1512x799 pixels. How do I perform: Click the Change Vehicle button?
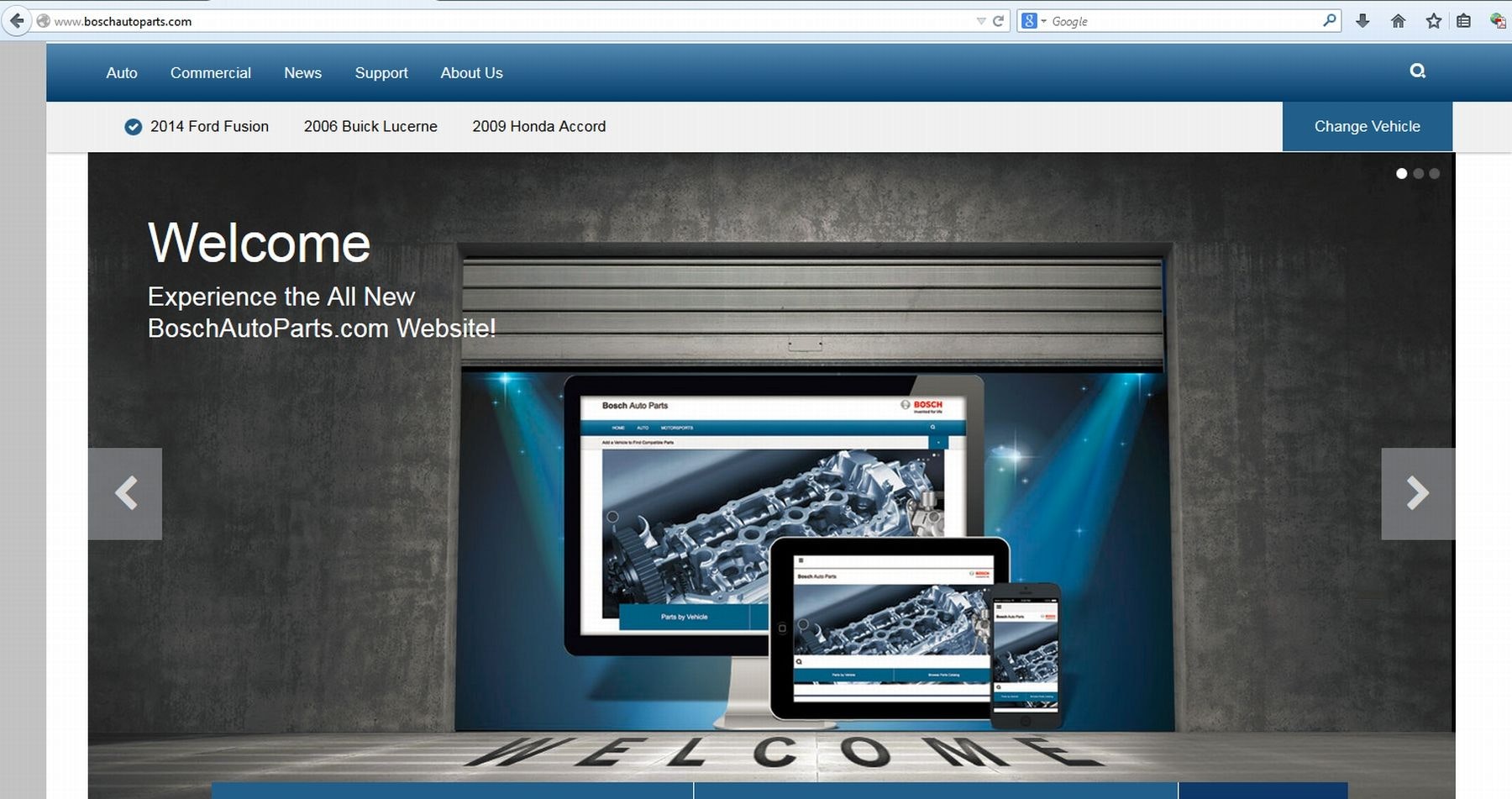1367,126
